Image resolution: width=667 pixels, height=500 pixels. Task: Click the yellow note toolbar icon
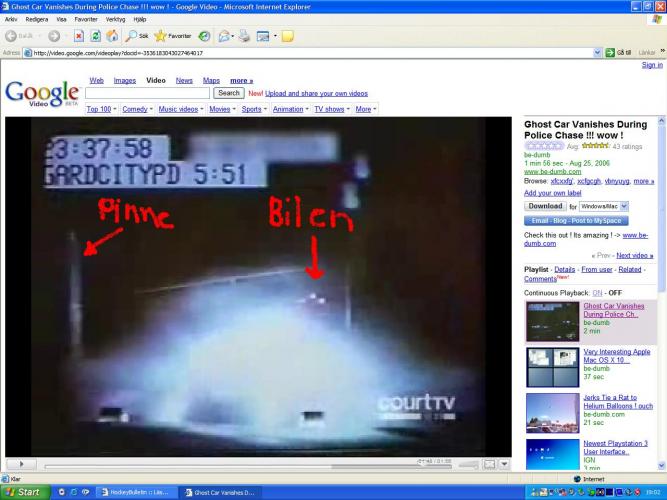(288, 36)
